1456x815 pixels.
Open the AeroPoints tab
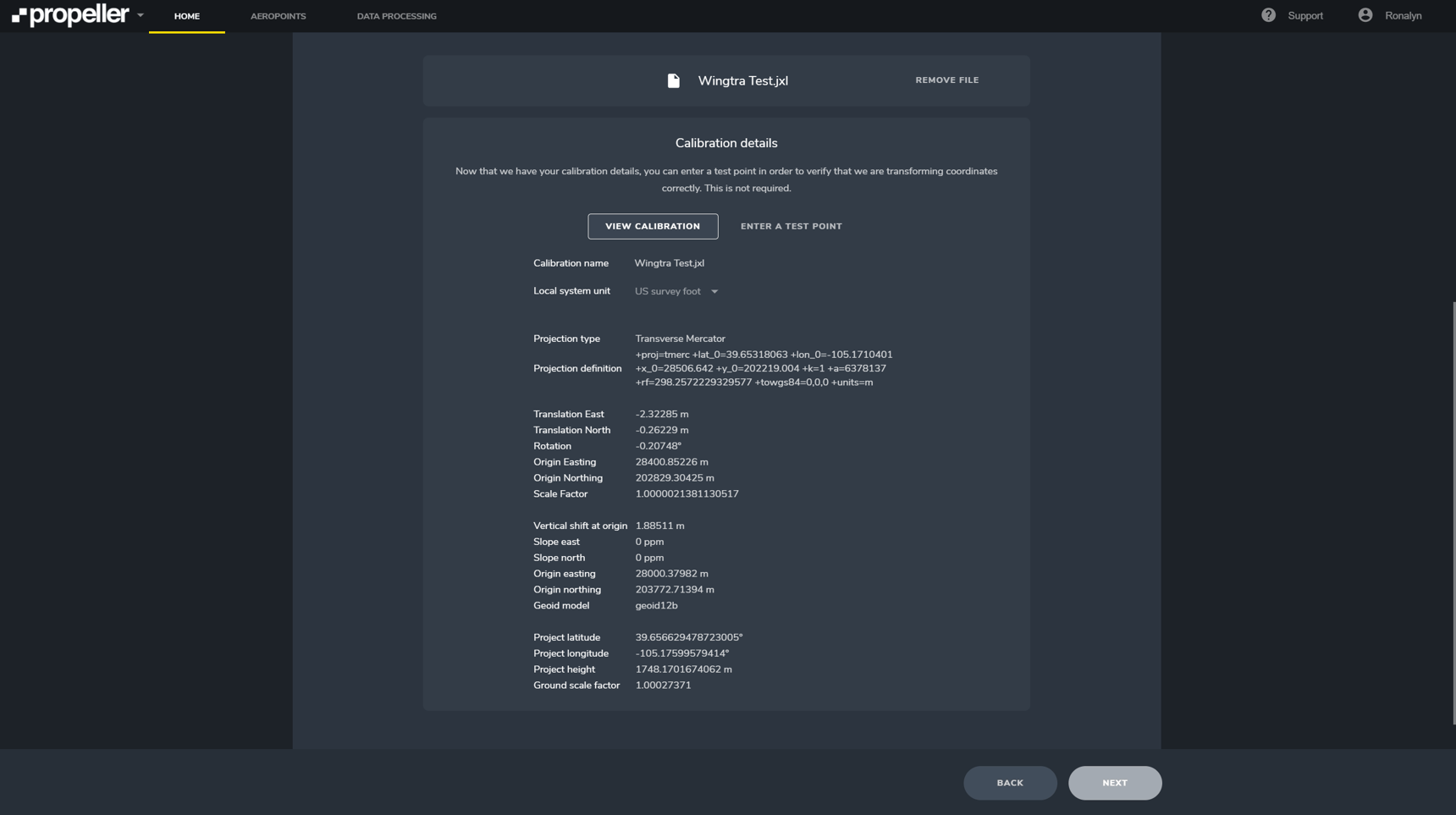pos(278,16)
